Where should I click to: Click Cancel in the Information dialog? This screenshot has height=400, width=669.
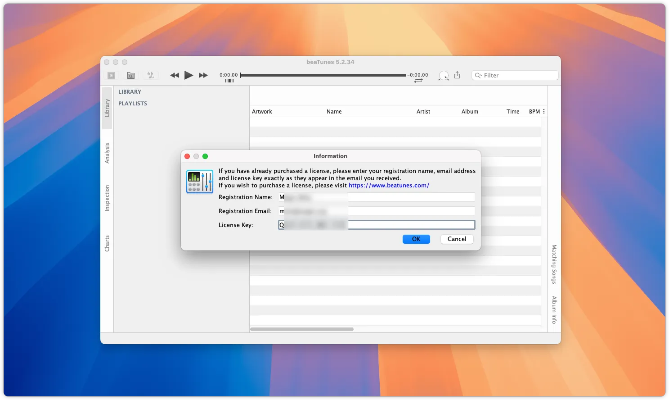pos(456,239)
